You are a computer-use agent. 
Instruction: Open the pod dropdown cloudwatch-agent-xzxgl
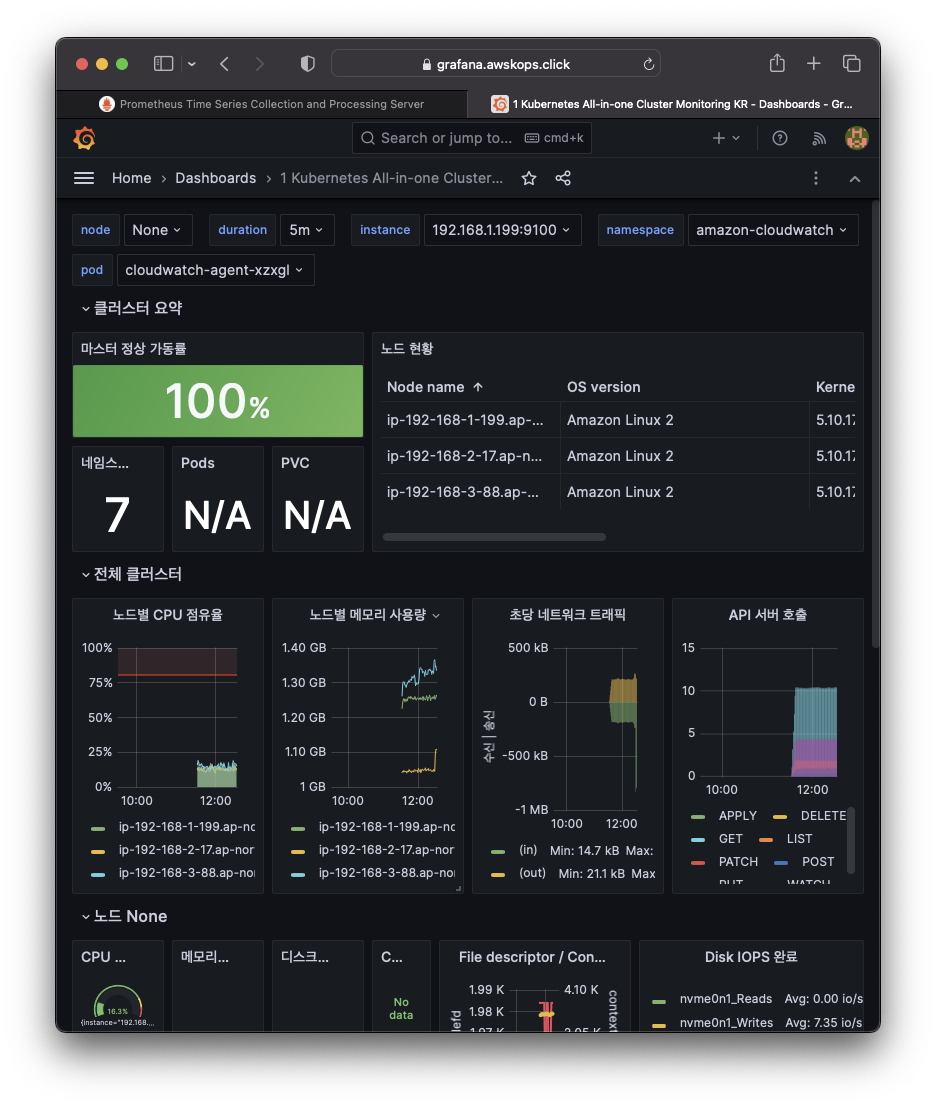coord(215,270)
